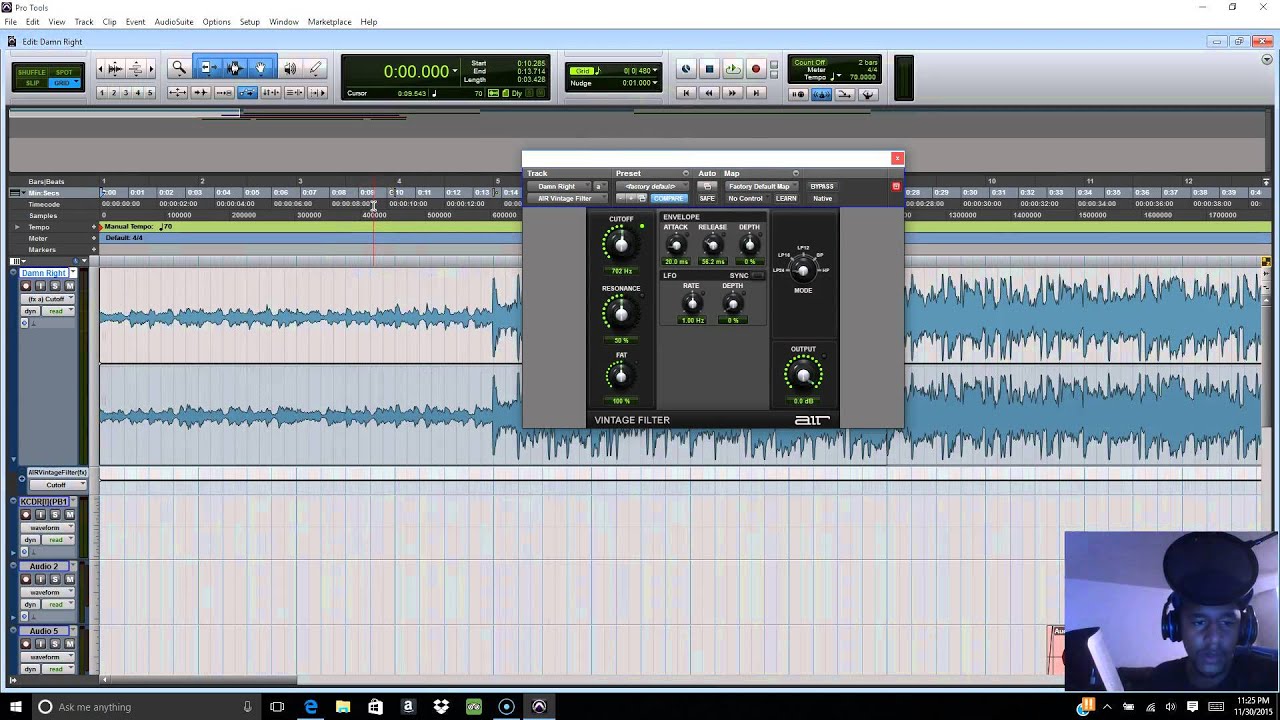
Task: Click the COMPARE button in plug-in
Action: coord(669,198)
